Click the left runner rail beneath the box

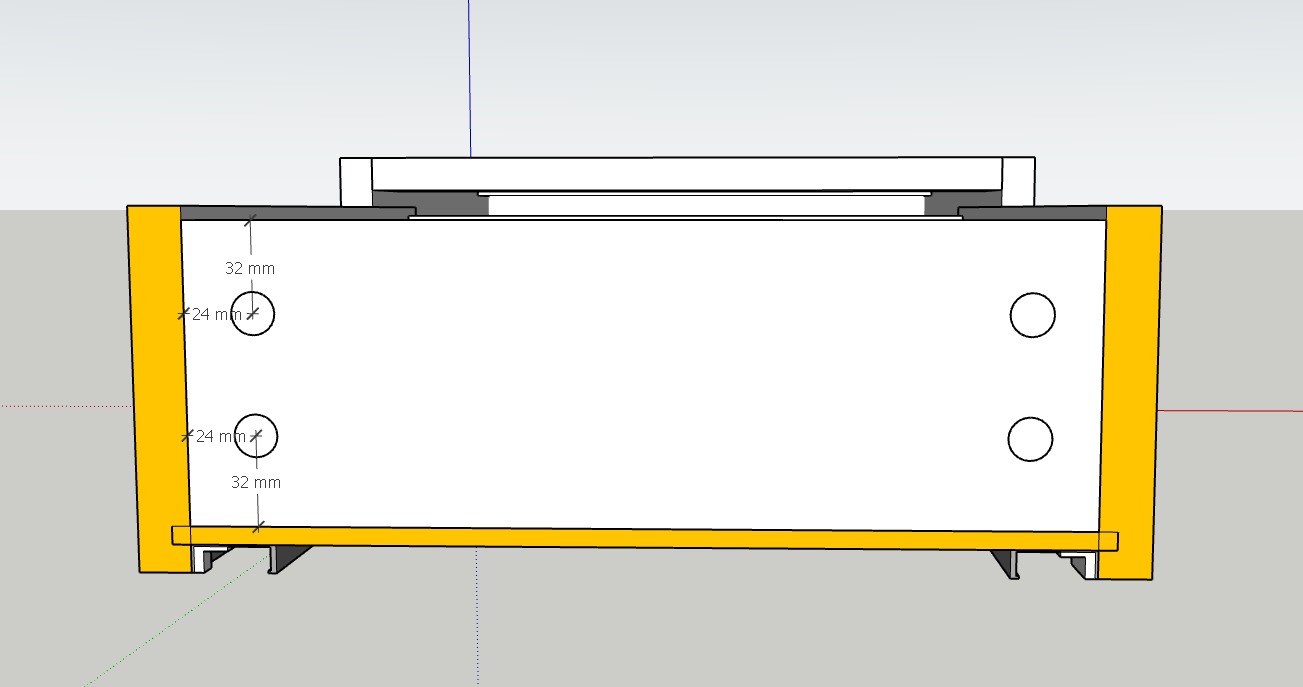coord(285,560)
